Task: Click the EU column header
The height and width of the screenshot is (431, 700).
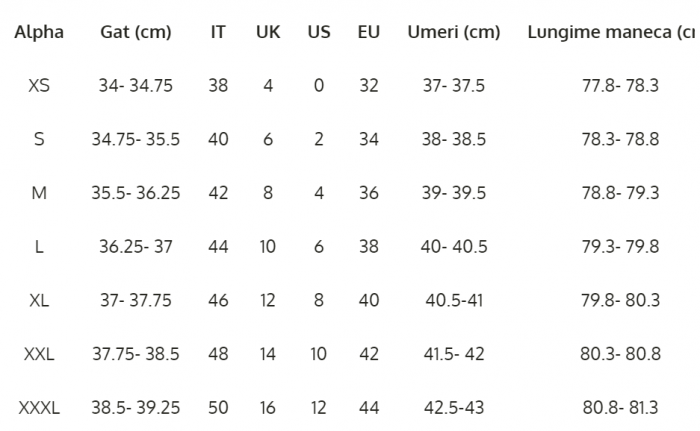Action: tap(369, 32)
